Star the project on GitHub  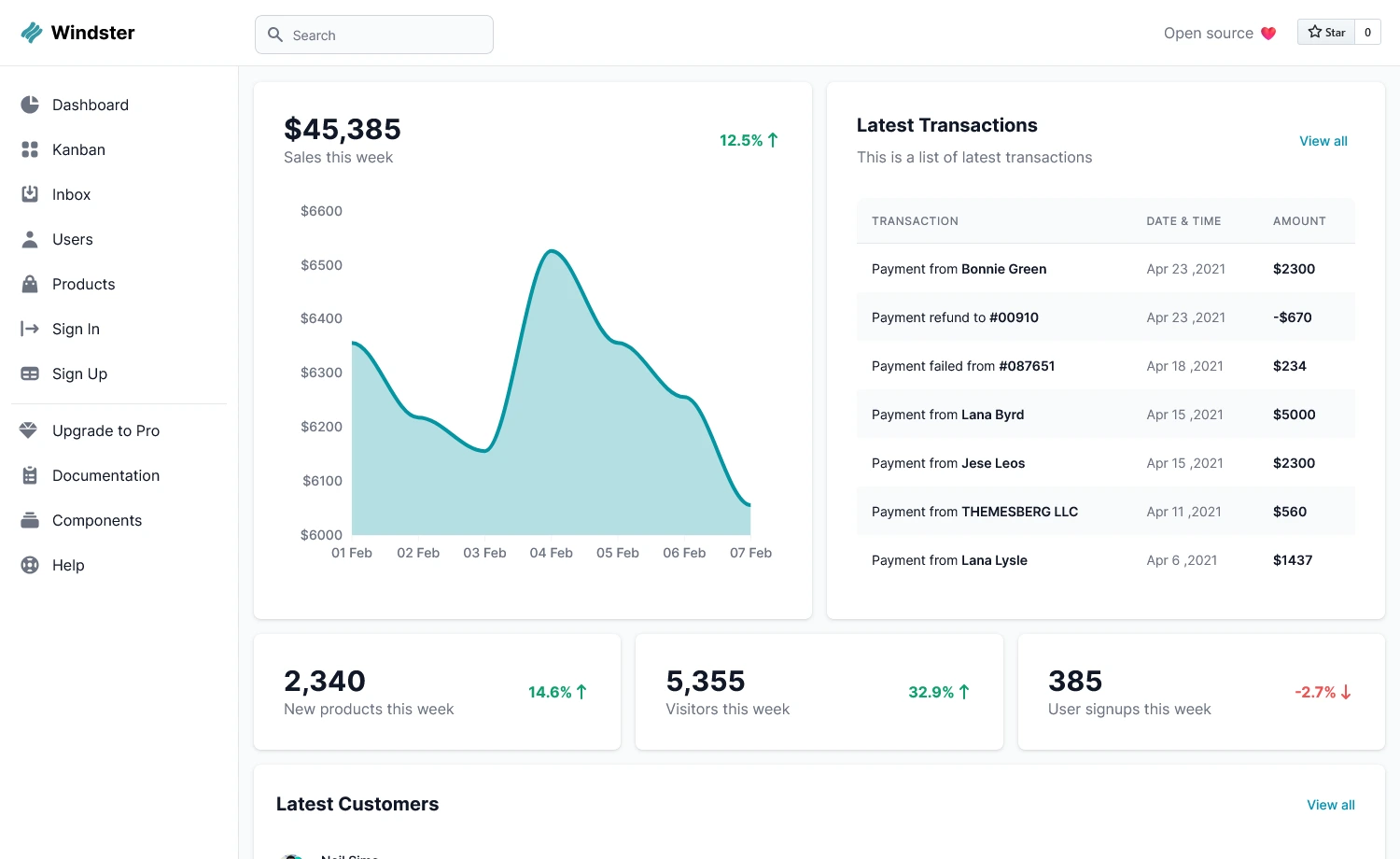coord(1326,31)
